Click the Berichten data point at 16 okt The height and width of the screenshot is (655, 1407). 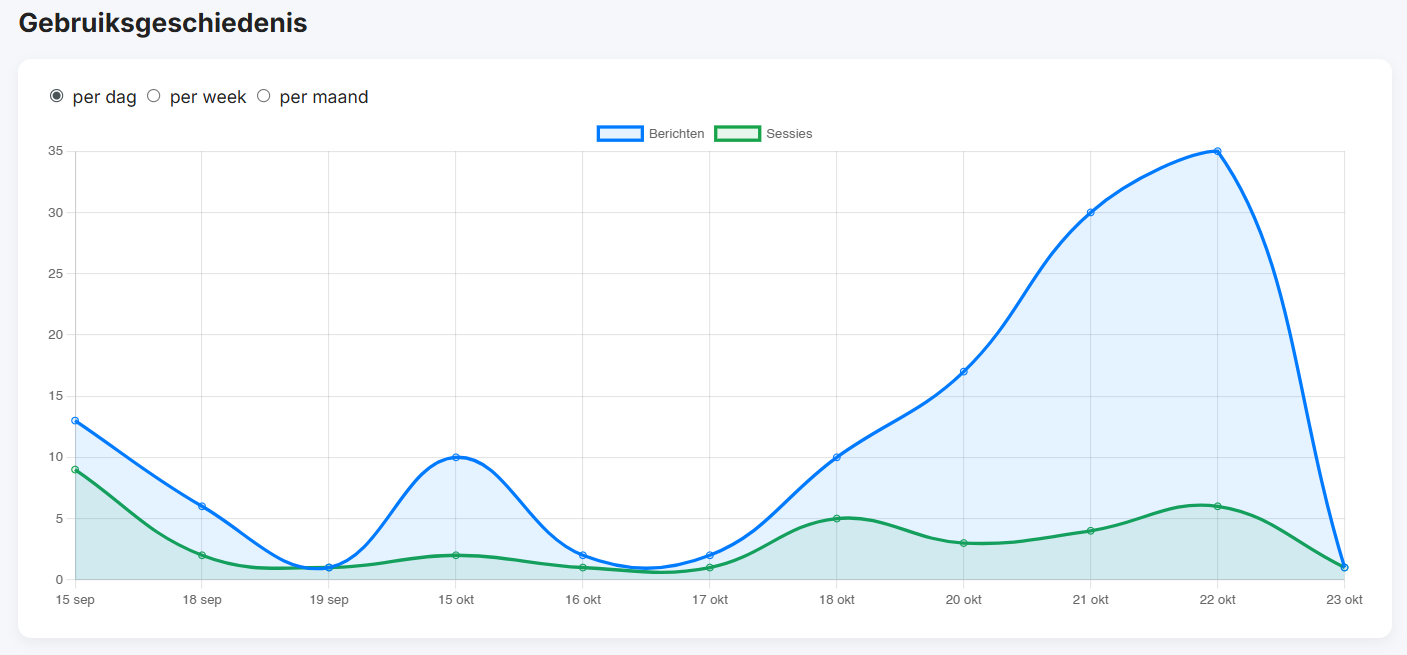pyautogui.click(x=583, y=555)
